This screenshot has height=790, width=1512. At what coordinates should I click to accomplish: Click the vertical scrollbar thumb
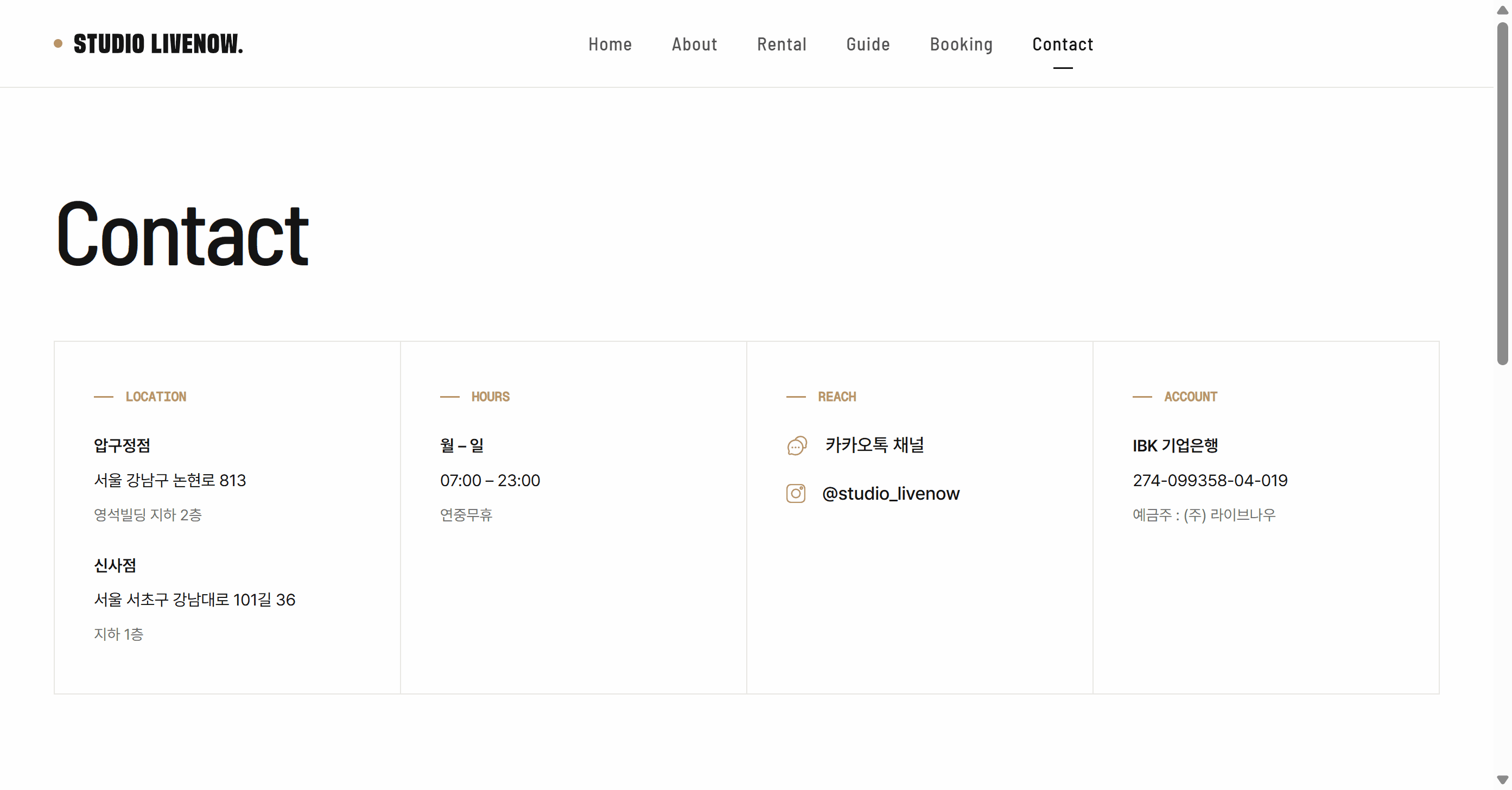(x=1502, y=194)
